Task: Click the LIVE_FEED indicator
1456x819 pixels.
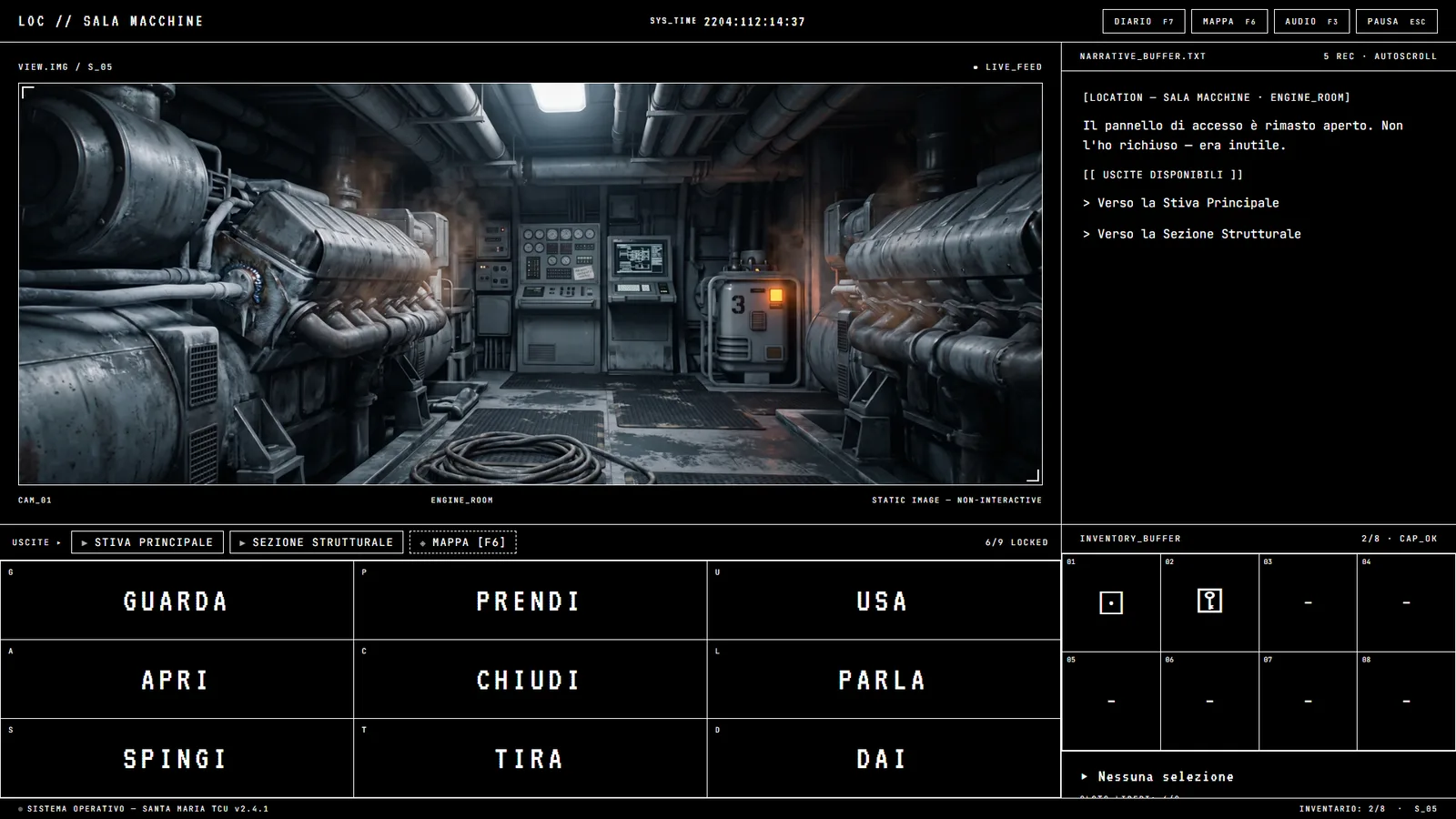Action: (x=1007, y=67)
